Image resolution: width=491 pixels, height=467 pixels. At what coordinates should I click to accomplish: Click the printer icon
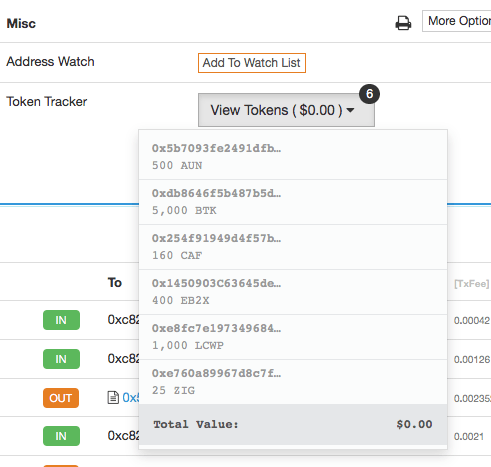403,23
